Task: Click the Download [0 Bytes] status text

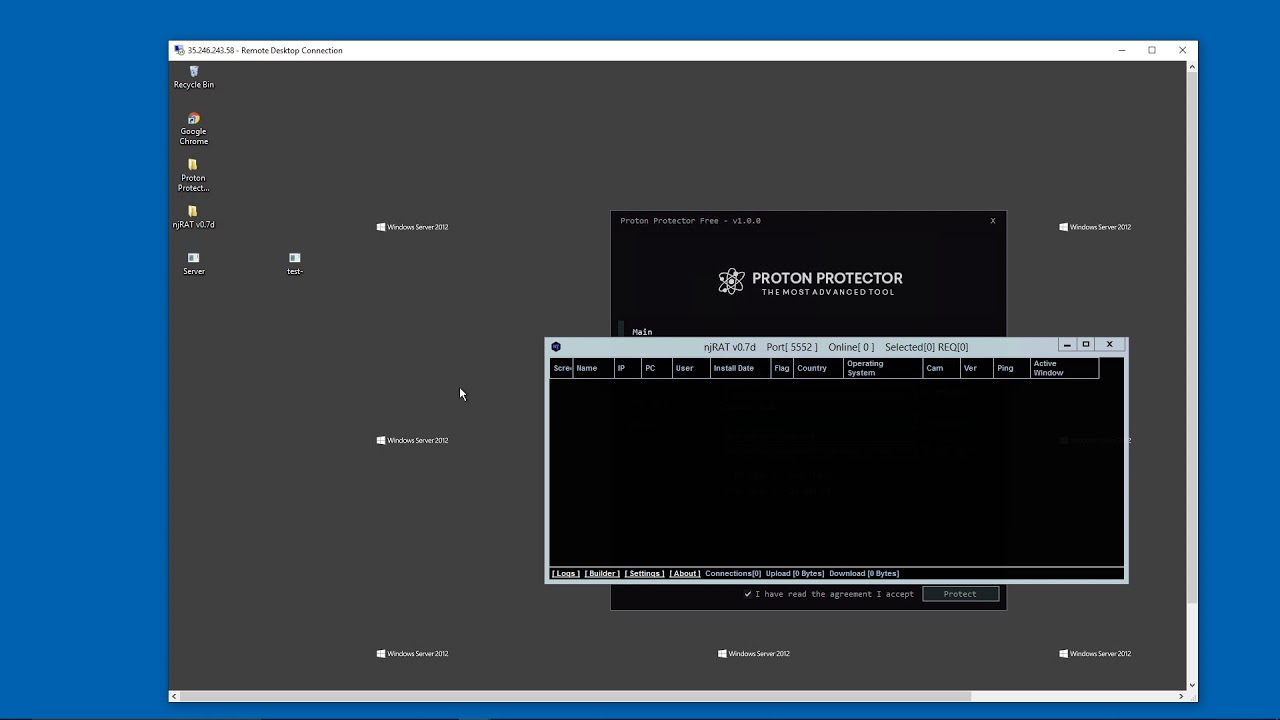Action: (864, 574)
